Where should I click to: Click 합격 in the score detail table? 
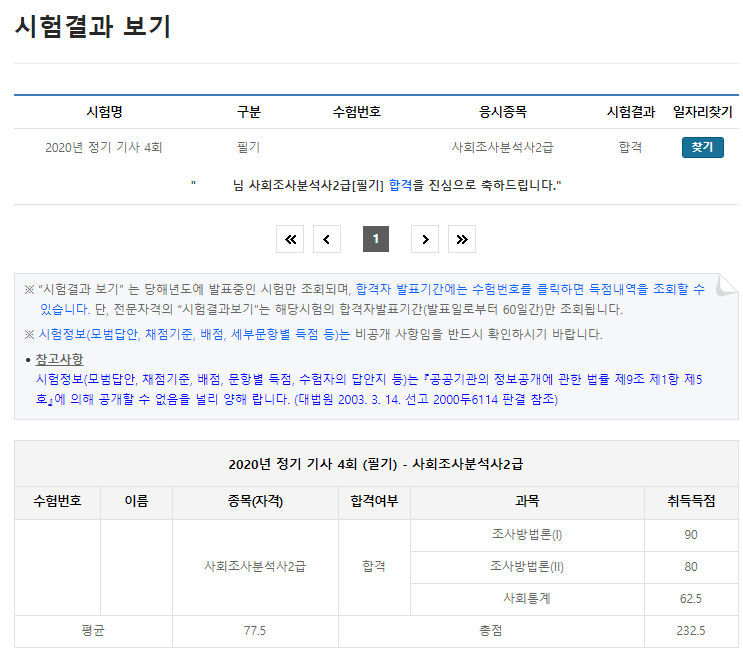[374, 566]
